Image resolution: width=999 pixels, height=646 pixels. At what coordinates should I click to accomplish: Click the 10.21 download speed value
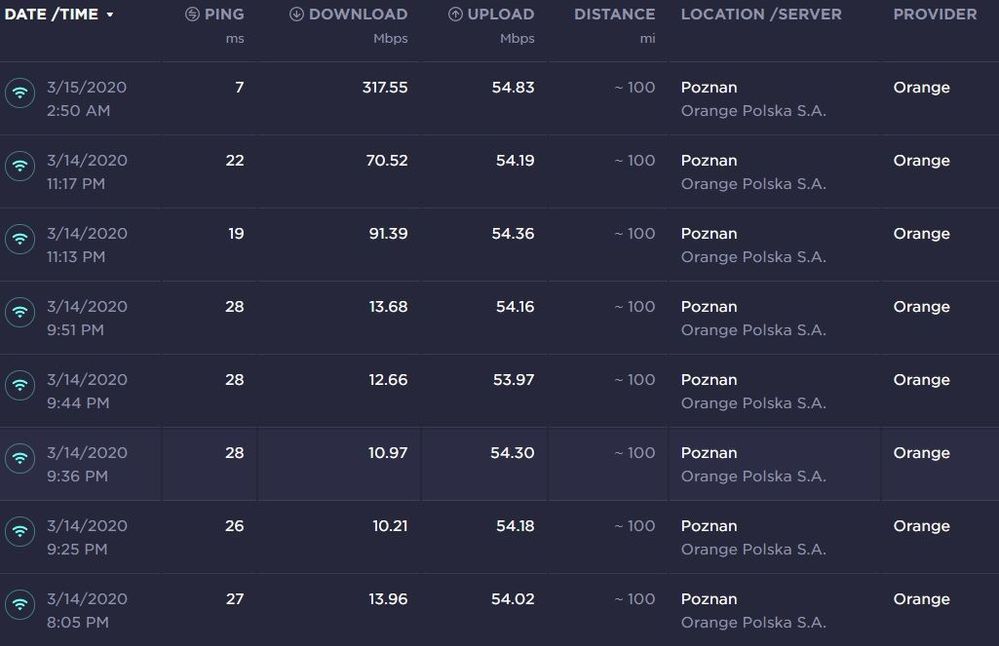388,526
